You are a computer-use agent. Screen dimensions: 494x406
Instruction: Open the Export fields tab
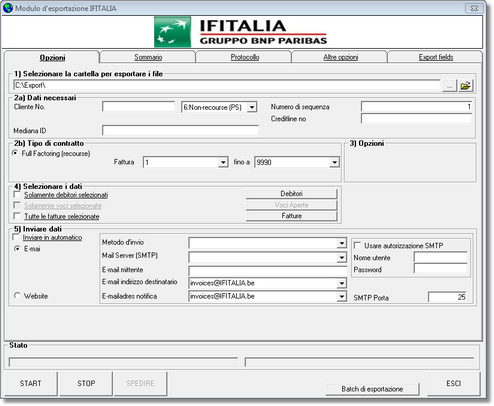click(x=436, y=57)
